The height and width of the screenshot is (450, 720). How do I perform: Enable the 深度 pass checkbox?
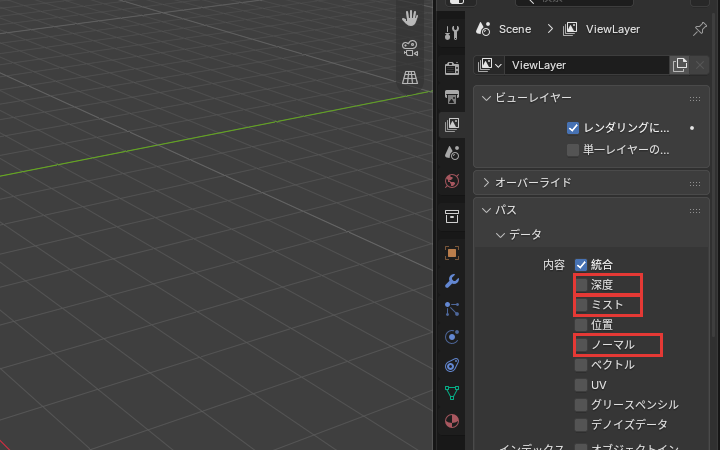coord(581,285)
